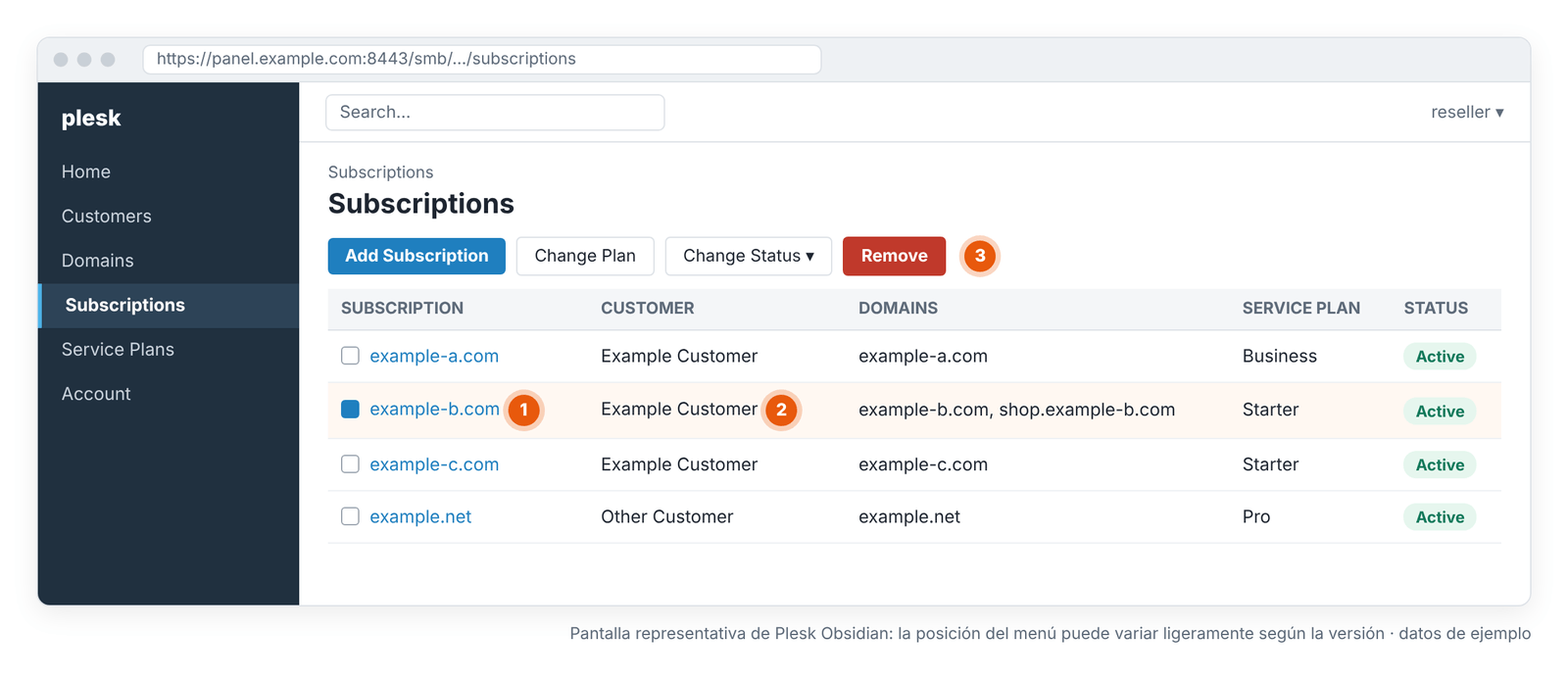Image resolution: width=1568 pixels, height=681 pixels.
Task: Focus the Search input field
Action: 495,112
